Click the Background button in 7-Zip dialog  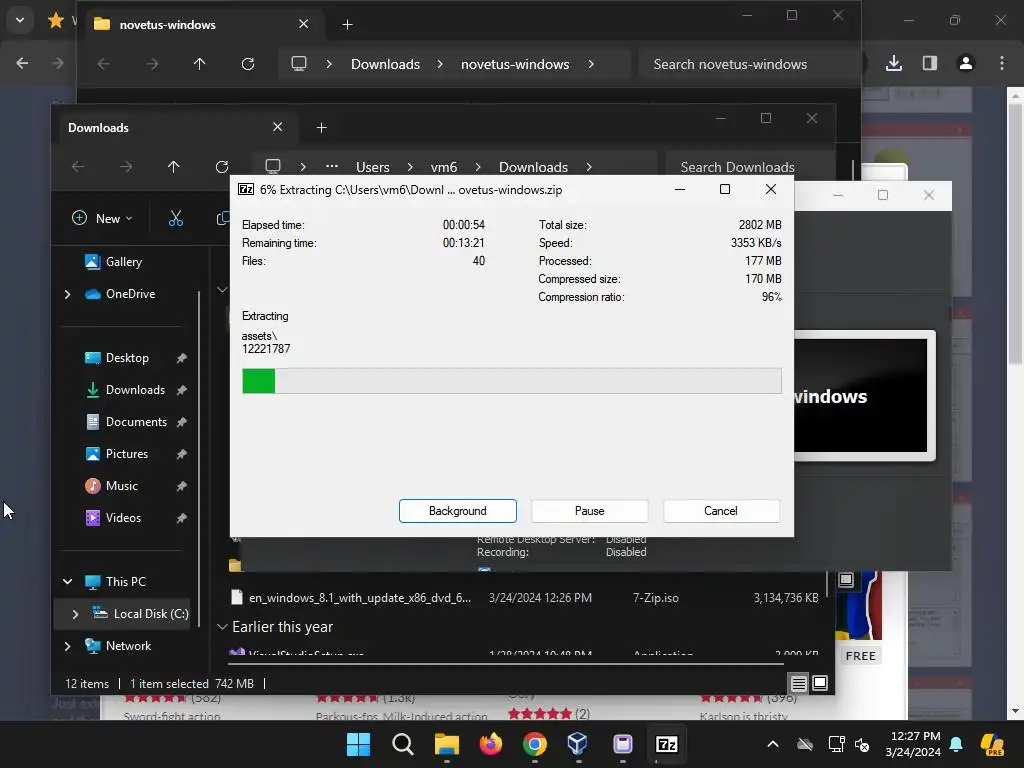click(457, 511)
